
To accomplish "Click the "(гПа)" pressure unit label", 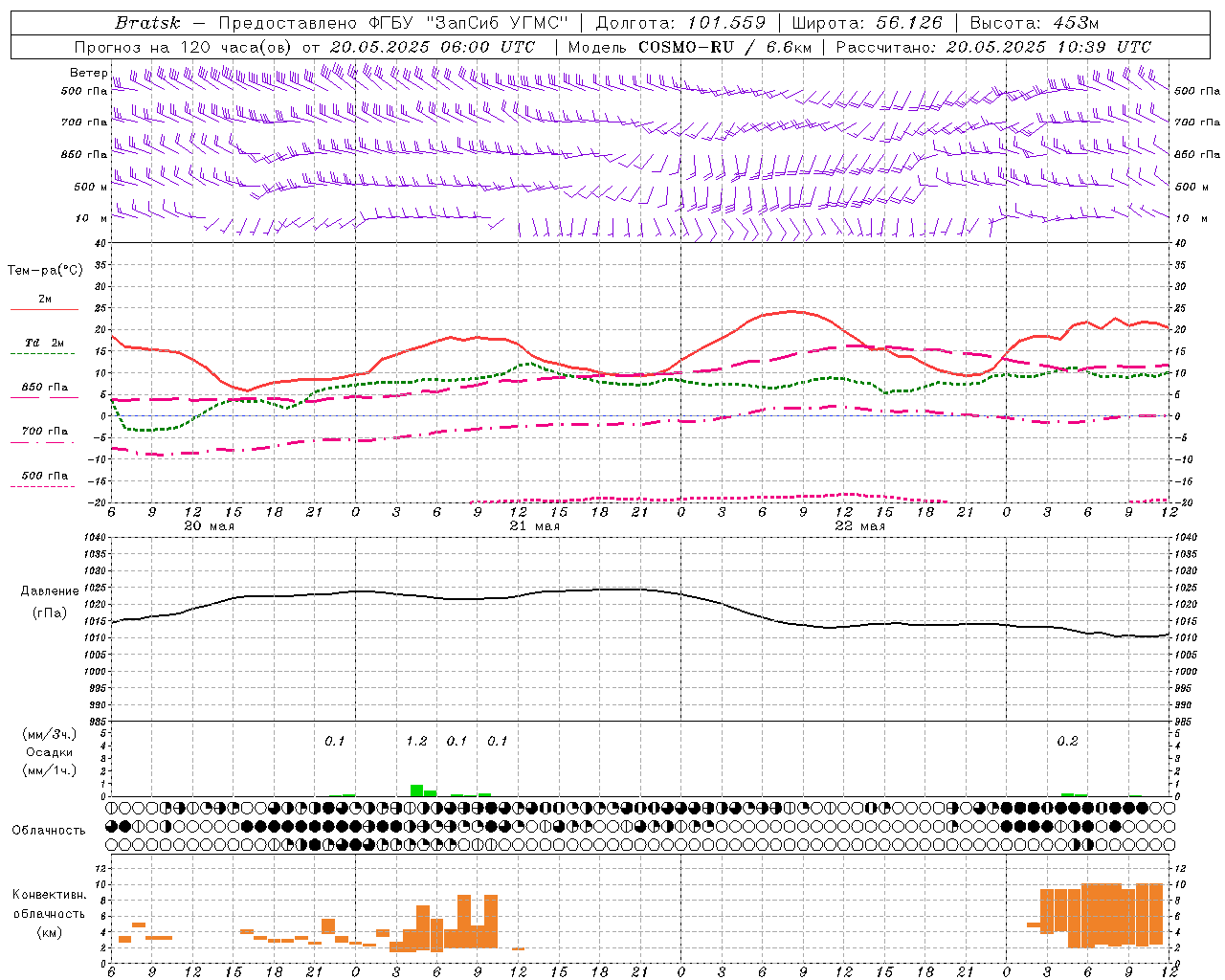I will [x=49, y=613].
